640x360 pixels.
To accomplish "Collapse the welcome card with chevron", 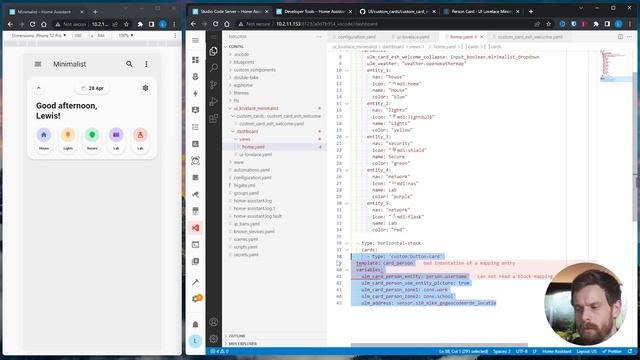I will pyautogui.click(x=39, y=88).
